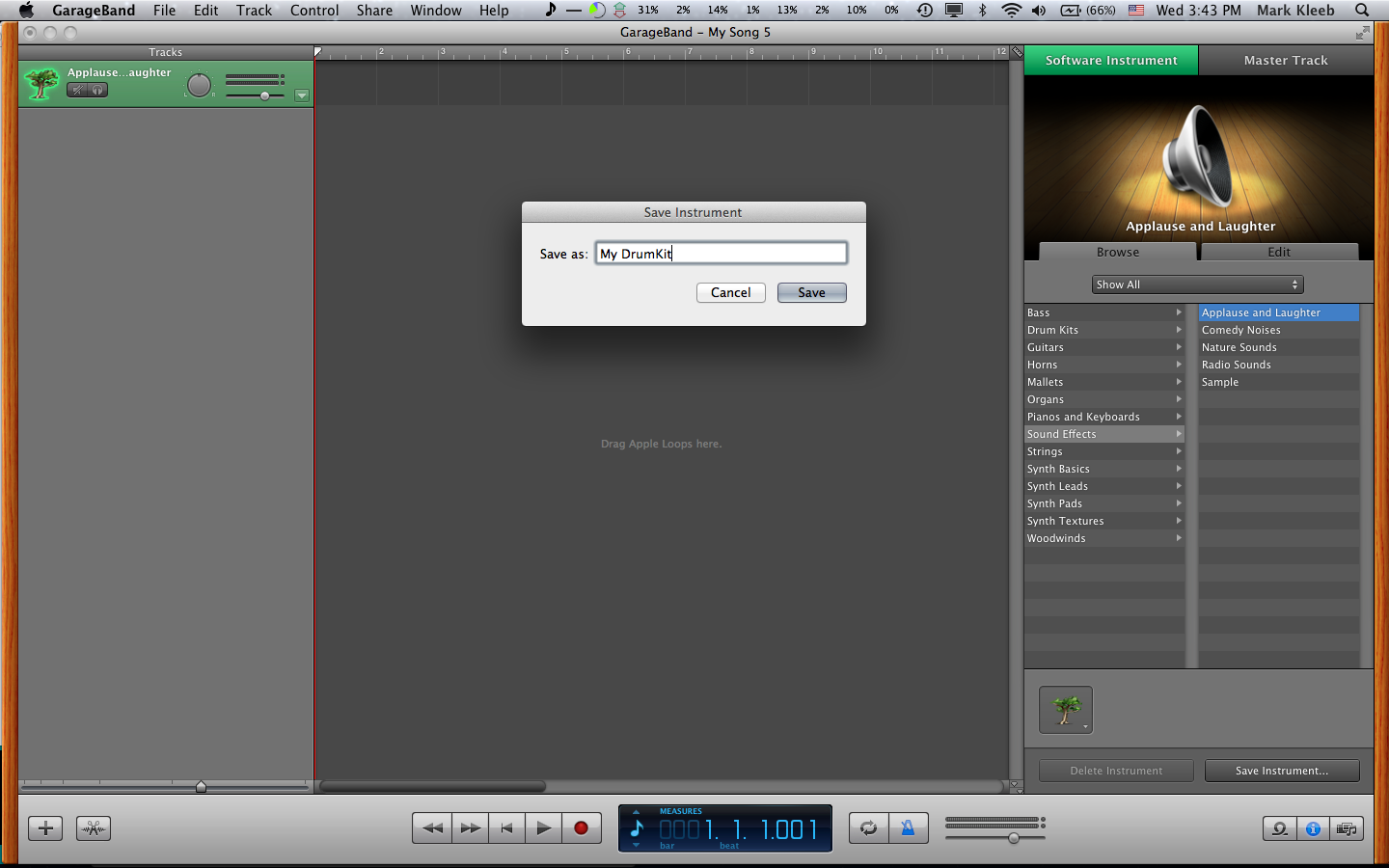
Task: Cancel the Save Instrument dialog
Action: tap(730, 292)
